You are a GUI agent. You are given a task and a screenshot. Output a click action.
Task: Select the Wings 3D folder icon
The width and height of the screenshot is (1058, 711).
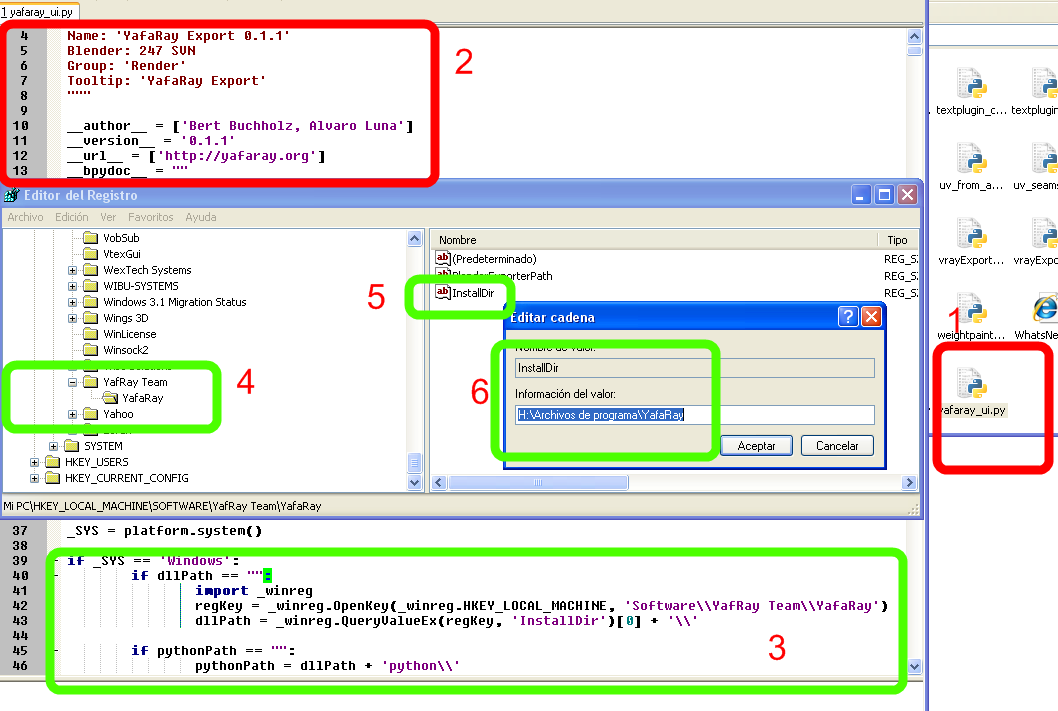click(x=90, y=318)
